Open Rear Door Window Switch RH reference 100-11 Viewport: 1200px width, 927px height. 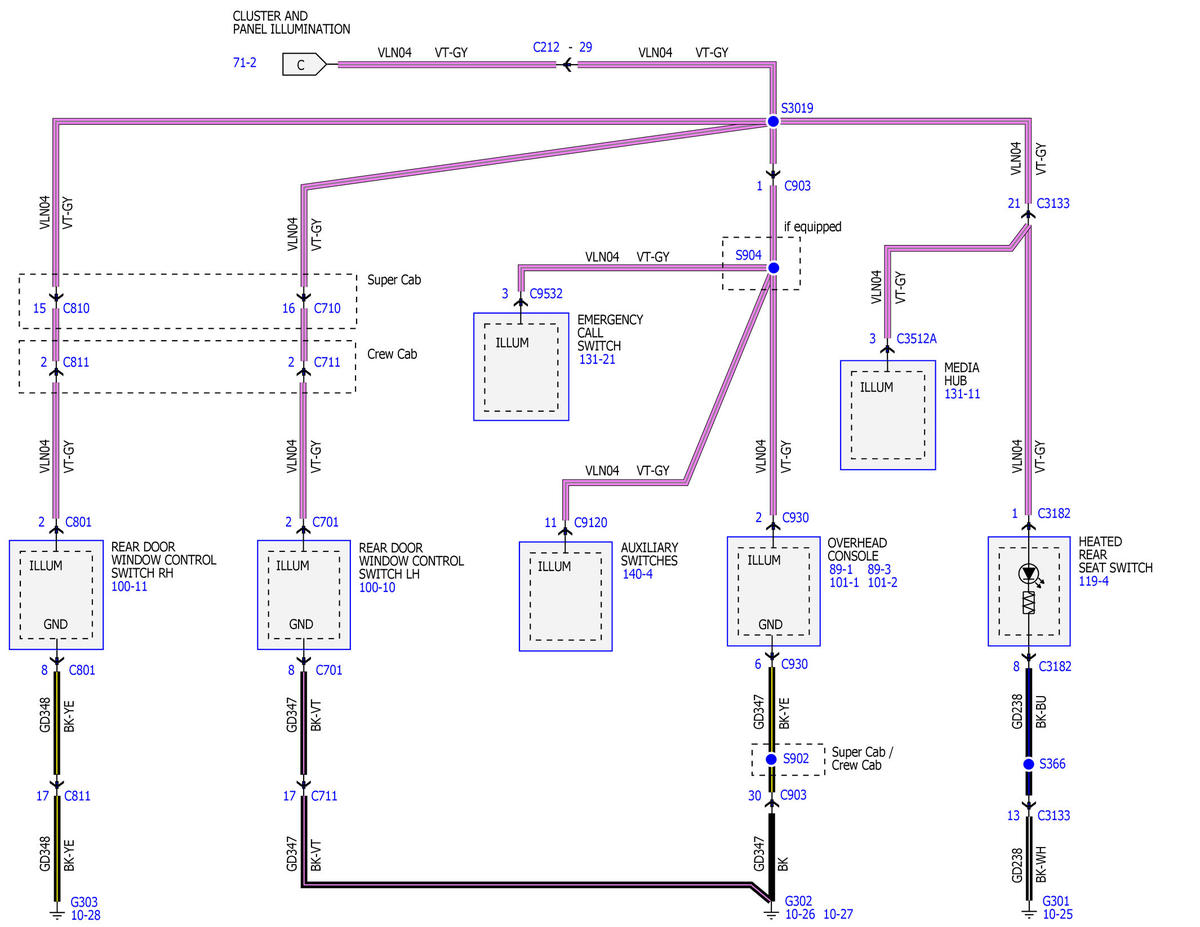pos(129,586)
